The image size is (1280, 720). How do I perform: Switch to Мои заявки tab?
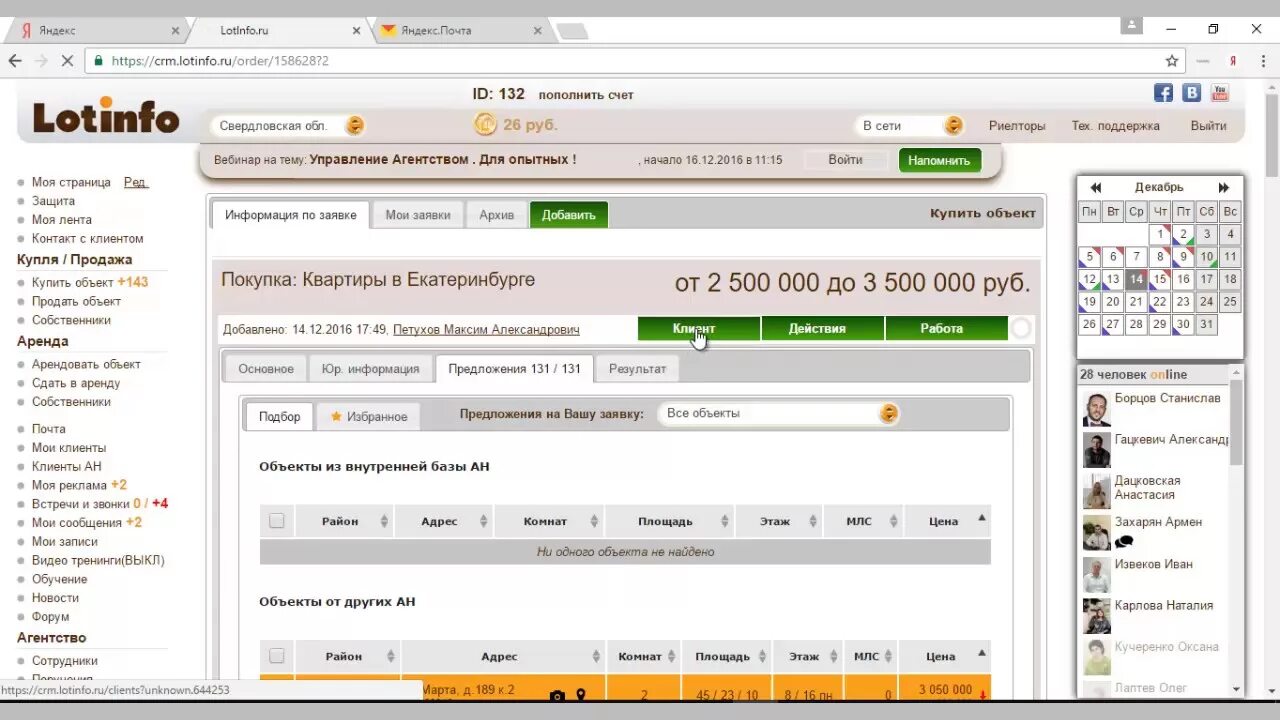[x=418, y=214]
